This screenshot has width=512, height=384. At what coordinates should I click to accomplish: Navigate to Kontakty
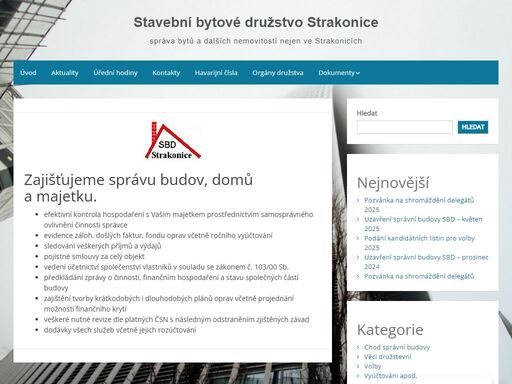click(x=166, y=73)
